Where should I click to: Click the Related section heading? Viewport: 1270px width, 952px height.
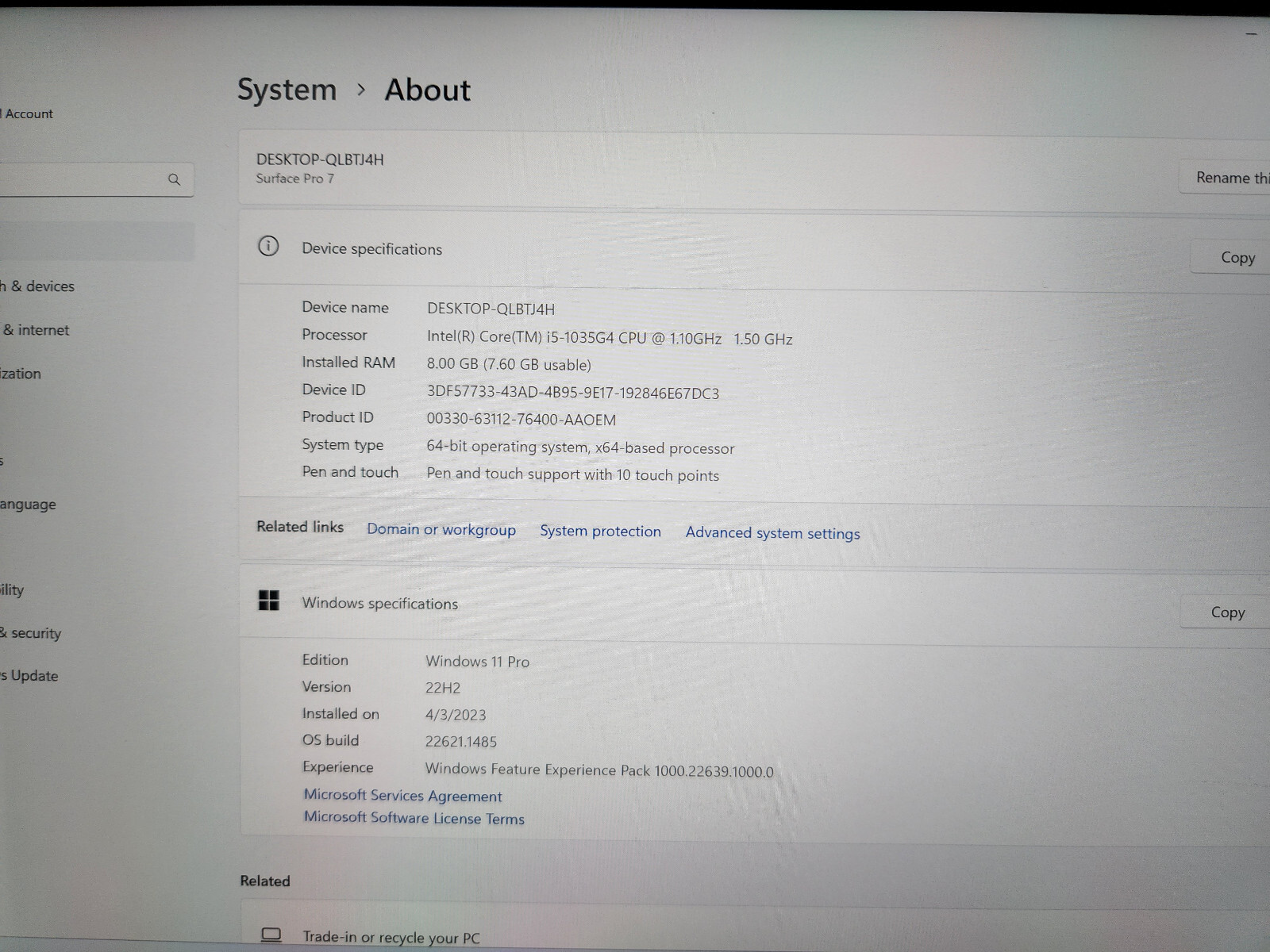(x=265, y=881)
